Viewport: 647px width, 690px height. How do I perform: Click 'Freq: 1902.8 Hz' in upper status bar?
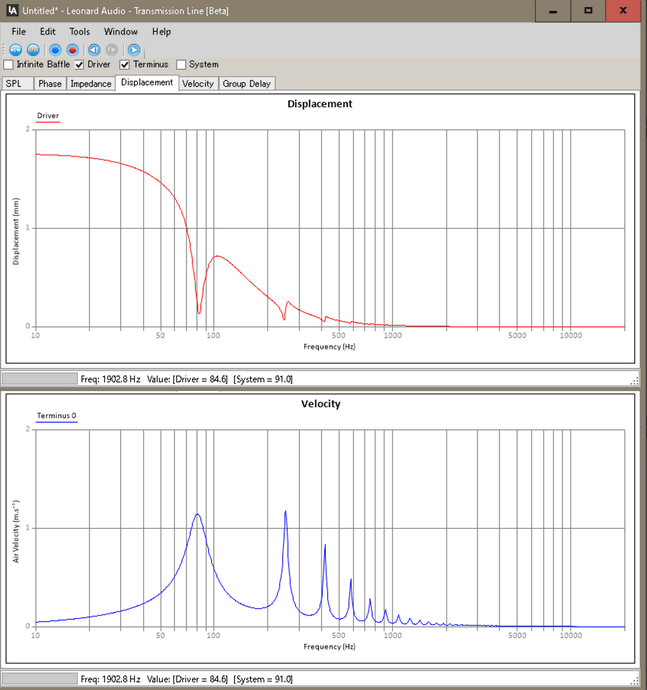click(x=110, y=379)
